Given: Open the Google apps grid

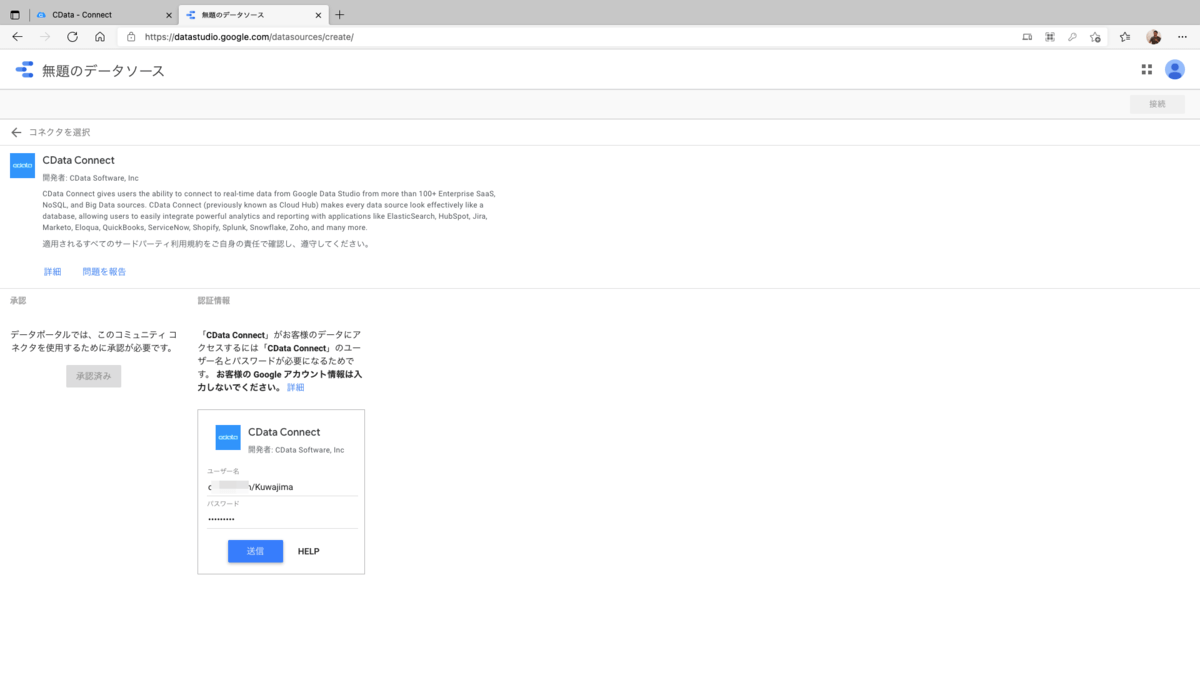Looking at the screenshot, I should coord(1146,70).
